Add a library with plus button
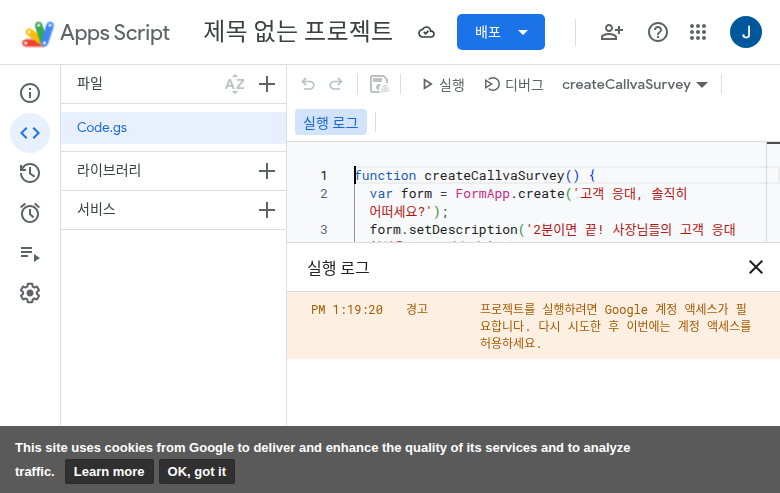 266,171
